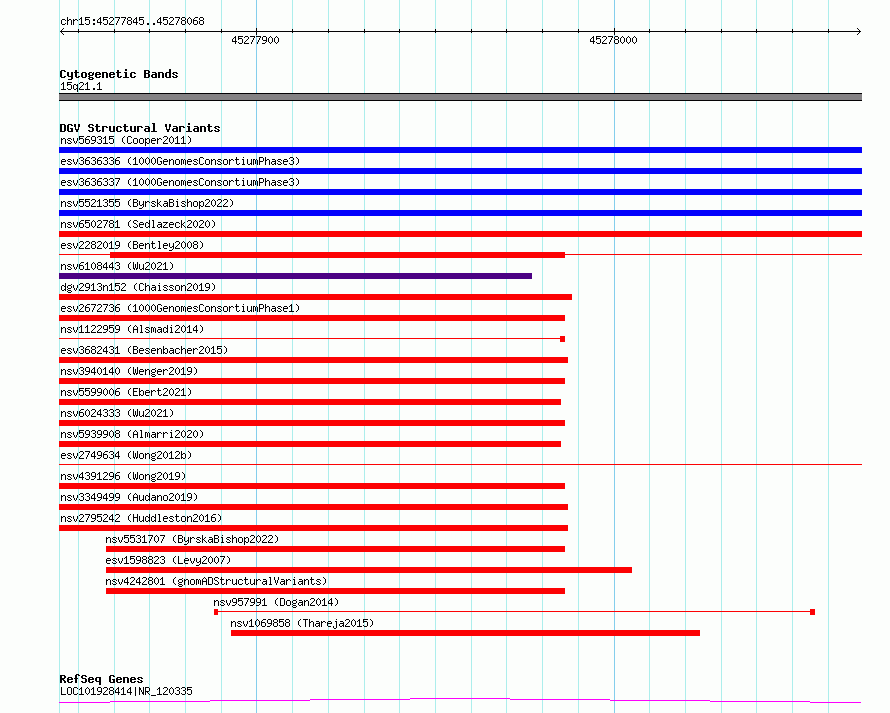This screenshot has width=890, height=713.
Task: Click the Cytogenetic Bands track title
Action: coord(119,74)
